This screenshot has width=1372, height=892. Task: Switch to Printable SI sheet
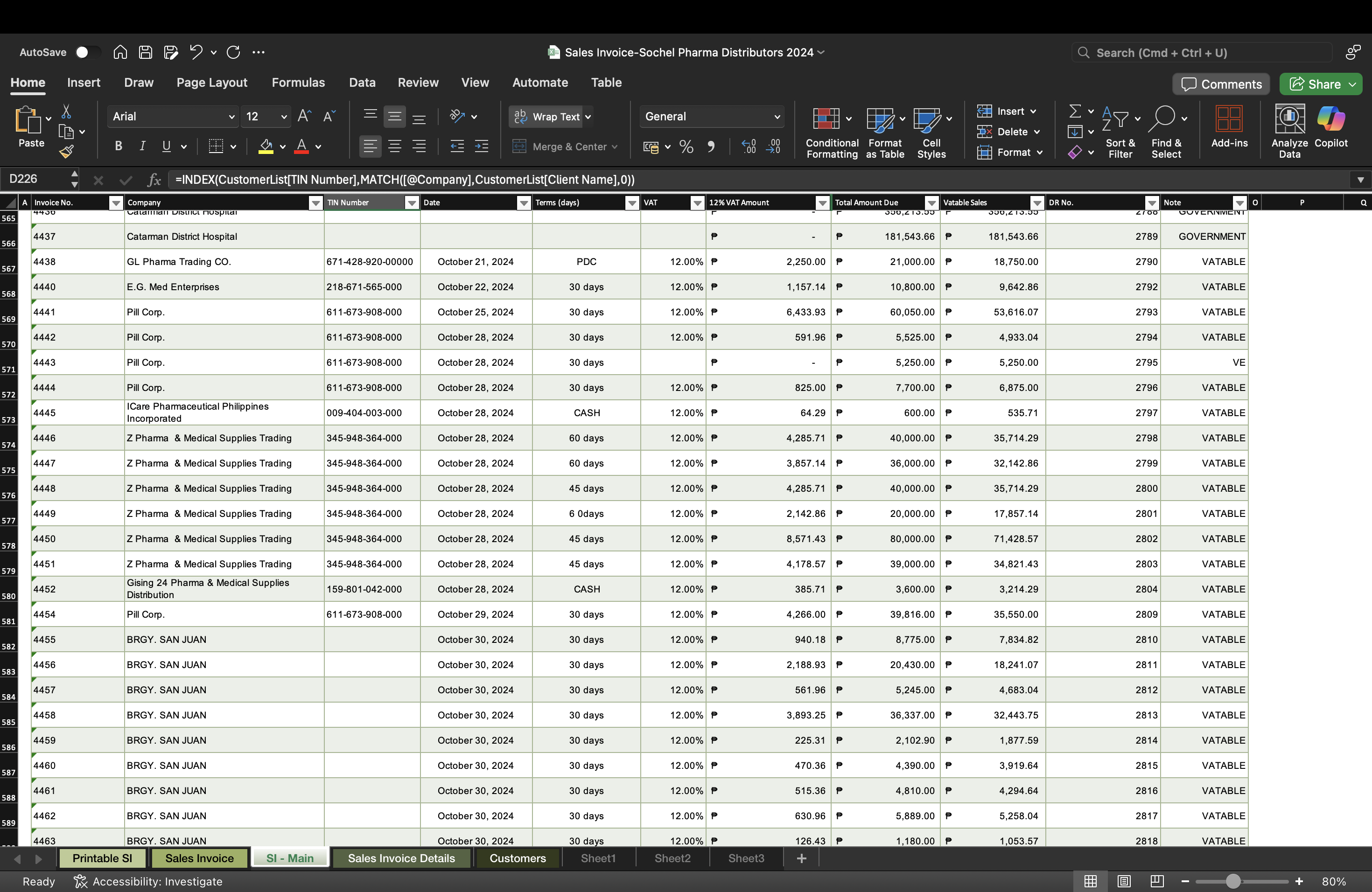click(102, 858)
